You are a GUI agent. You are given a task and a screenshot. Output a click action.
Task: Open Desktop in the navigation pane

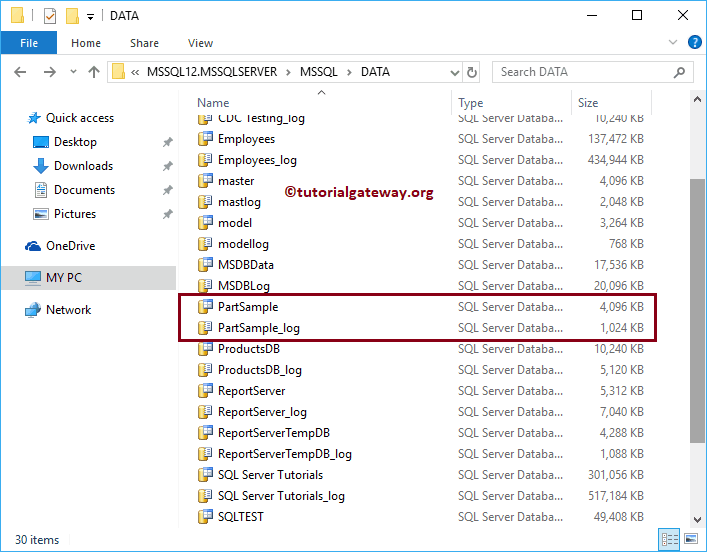(x=65, y=142)
